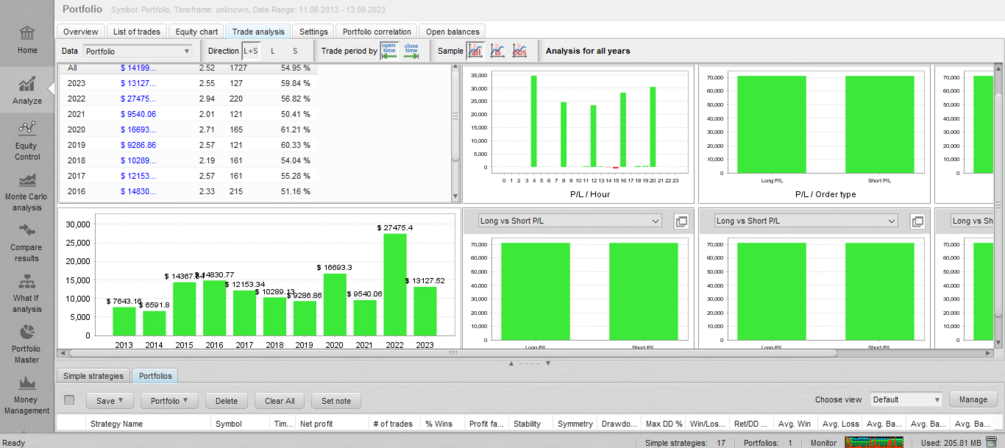
Task: Select the out-of-sample (OOS) icon
Action: 520,51
